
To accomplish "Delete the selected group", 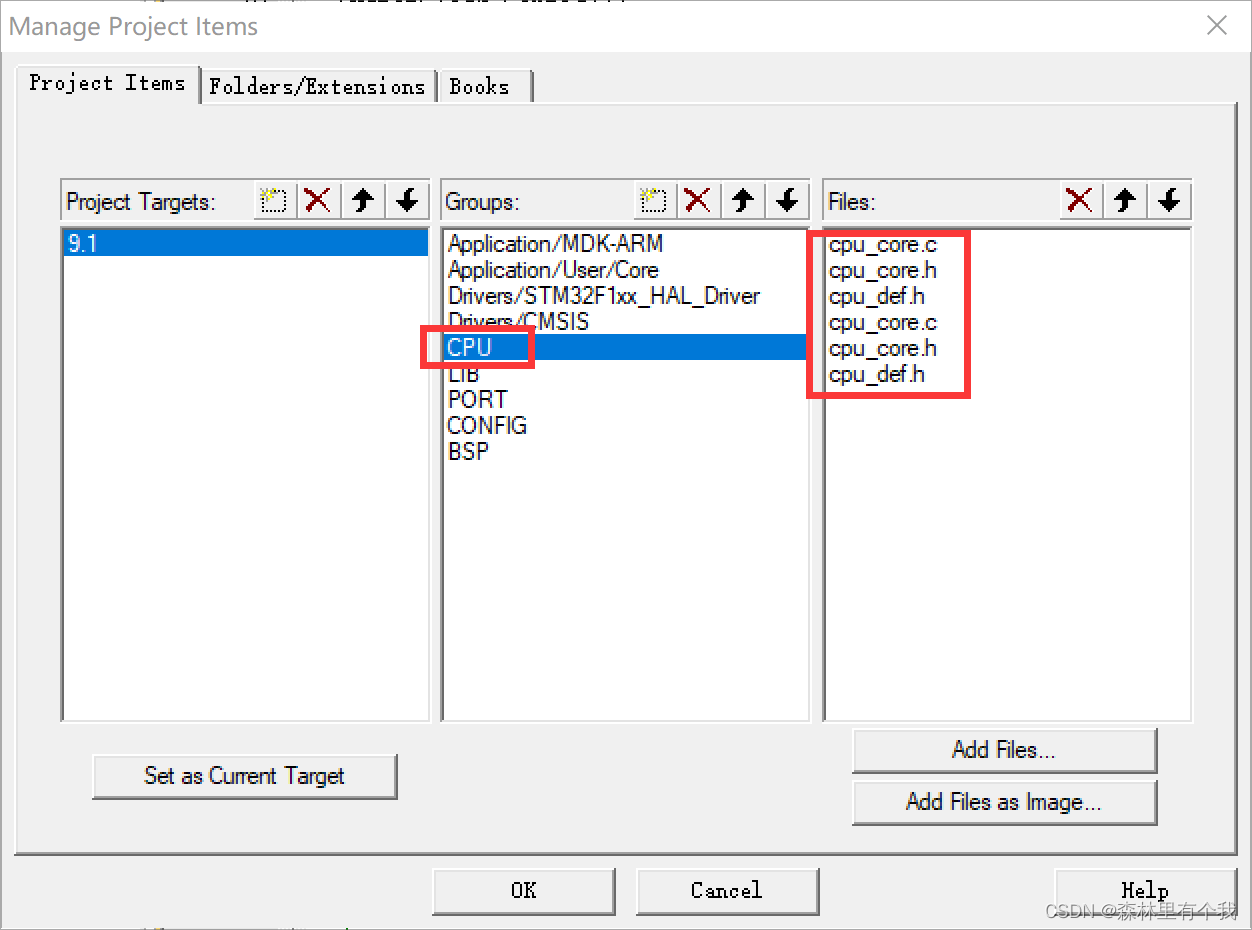I will click(698, 201).
